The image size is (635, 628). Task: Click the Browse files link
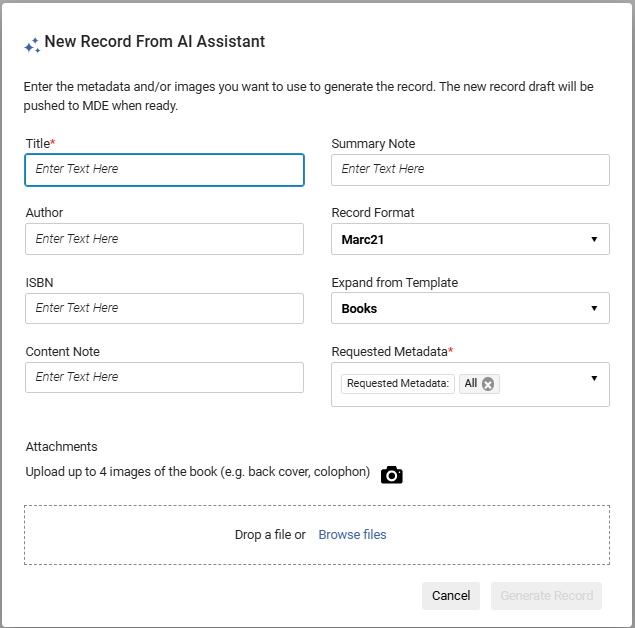[x=352, y=535]
